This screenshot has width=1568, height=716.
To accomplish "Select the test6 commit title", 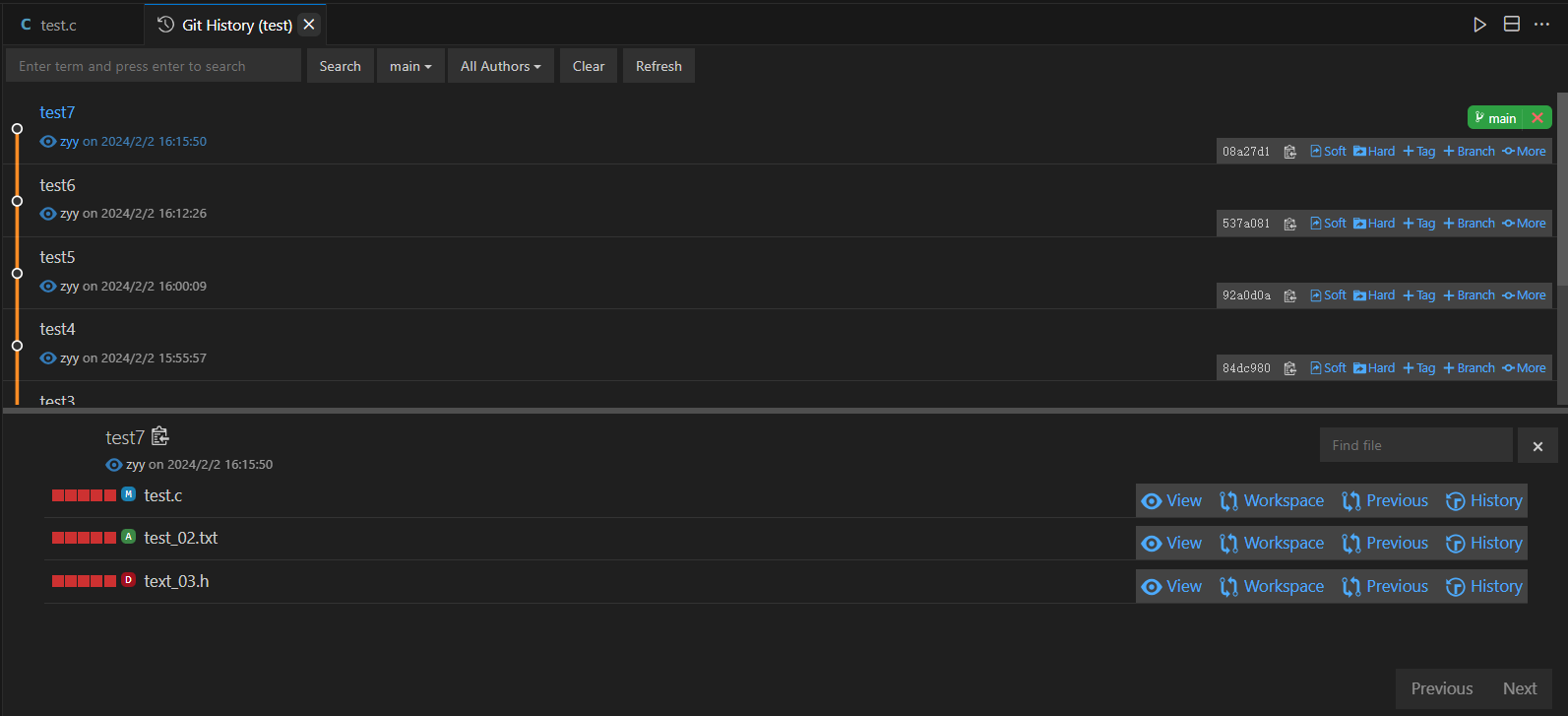I will pos(57,185).
